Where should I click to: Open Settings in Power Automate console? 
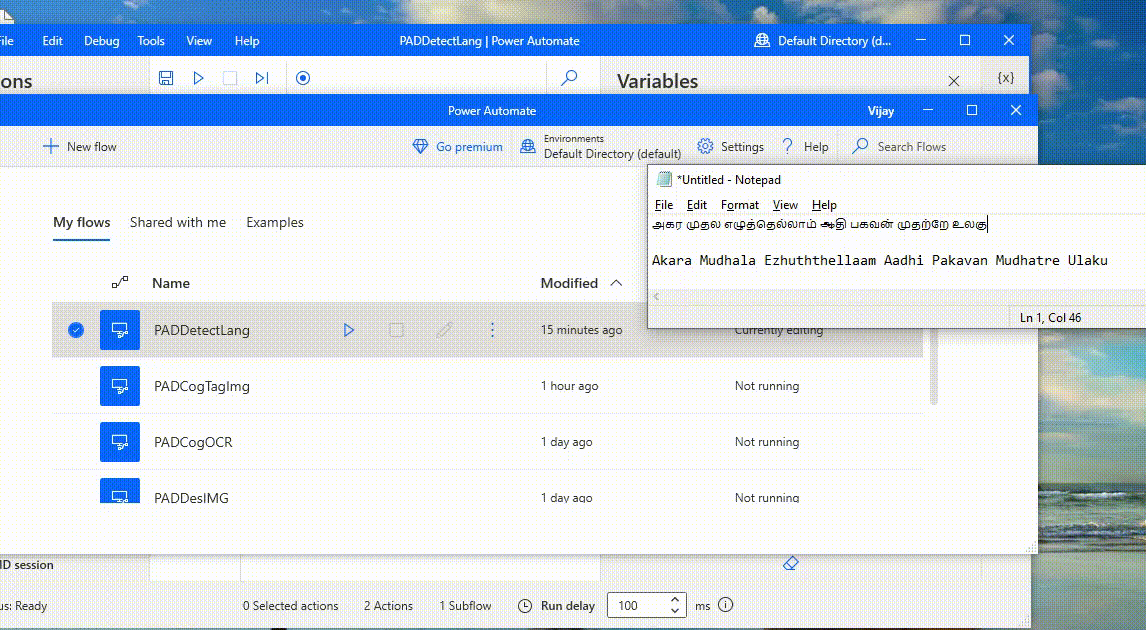coord(730,146)
